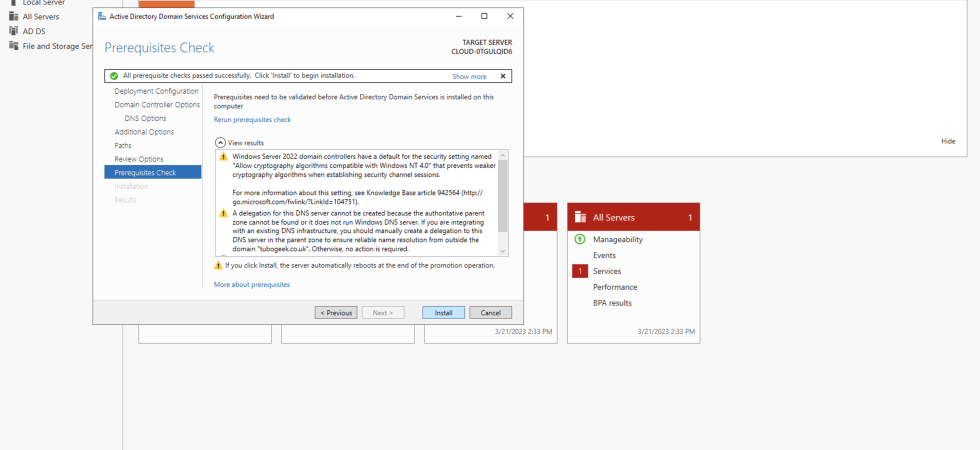This screenshot has width=980, height=450.
Task: Click Manageability green status icon
Action: point(579,239)
